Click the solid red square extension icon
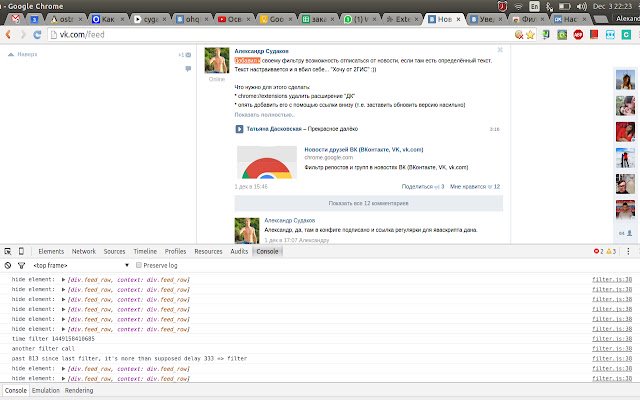The height and width of the screenshot is (400, 640). point(594,35)
